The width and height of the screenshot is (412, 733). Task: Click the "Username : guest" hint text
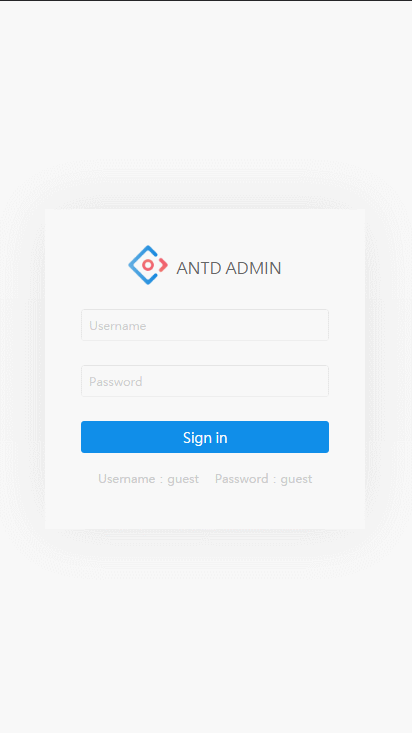pyautogui.click(x=148, y=479)
